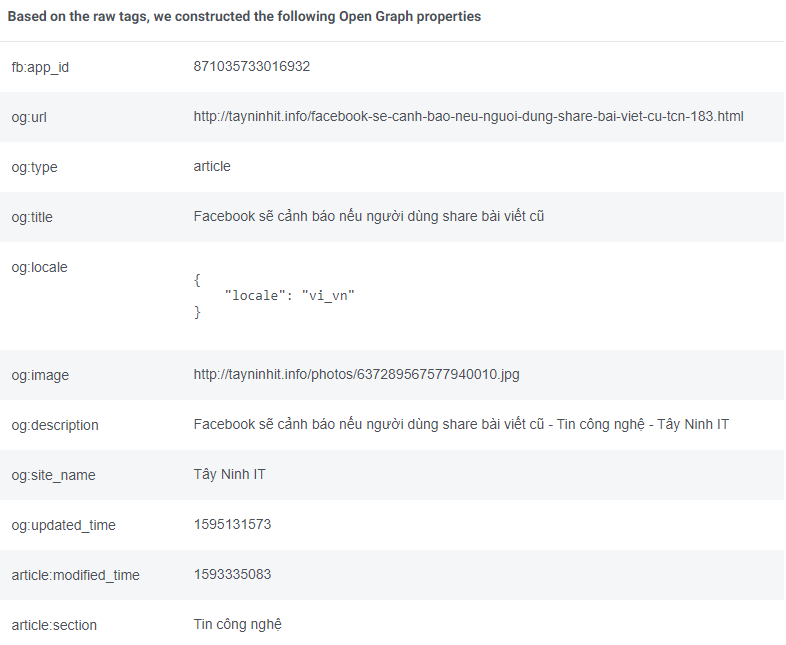Image resolution: width=786 pixels, height=645 pixels.
Task: Open the og:image photo URL
Action: (356, 375)
